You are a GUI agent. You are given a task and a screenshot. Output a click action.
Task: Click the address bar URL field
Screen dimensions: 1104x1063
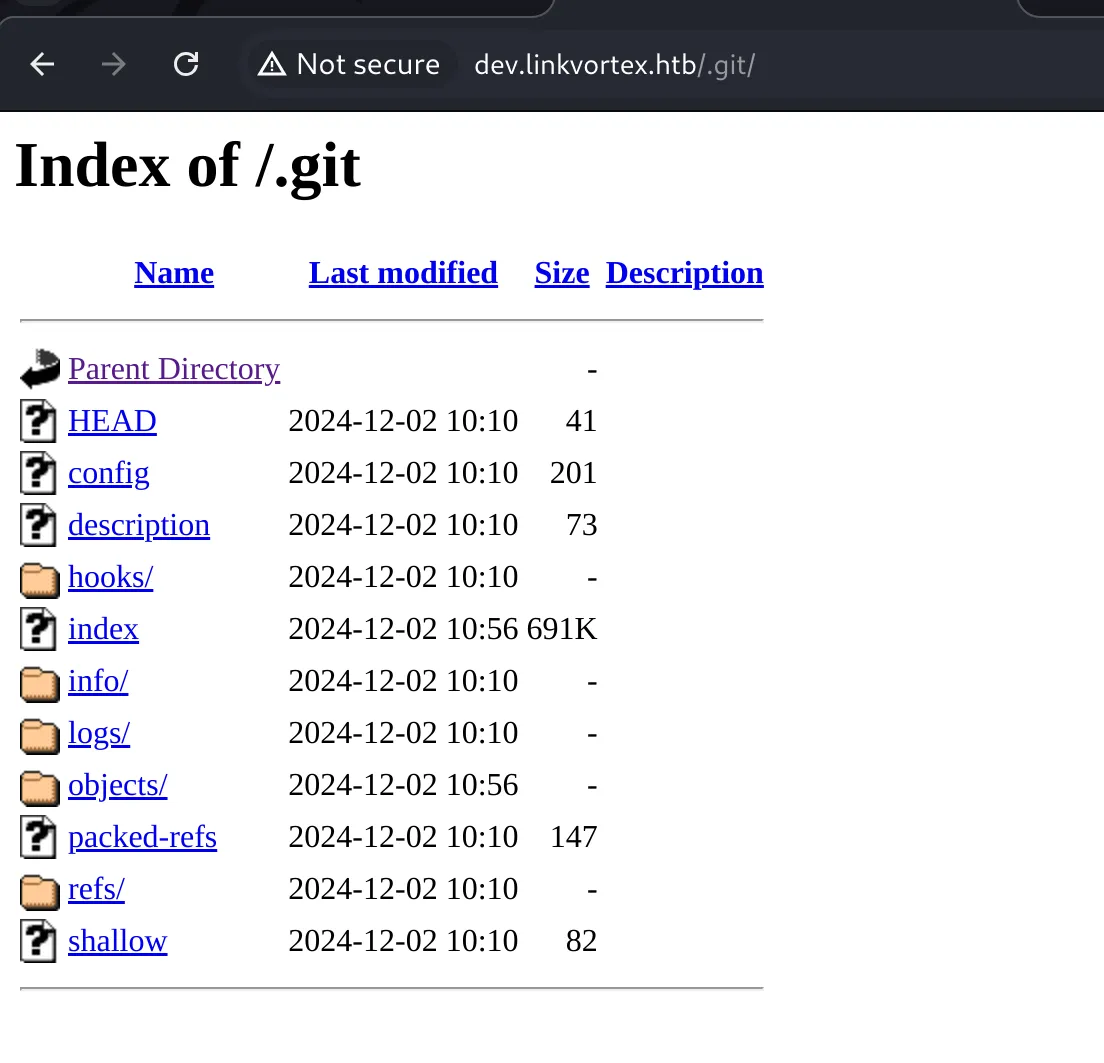coord(615,65)
